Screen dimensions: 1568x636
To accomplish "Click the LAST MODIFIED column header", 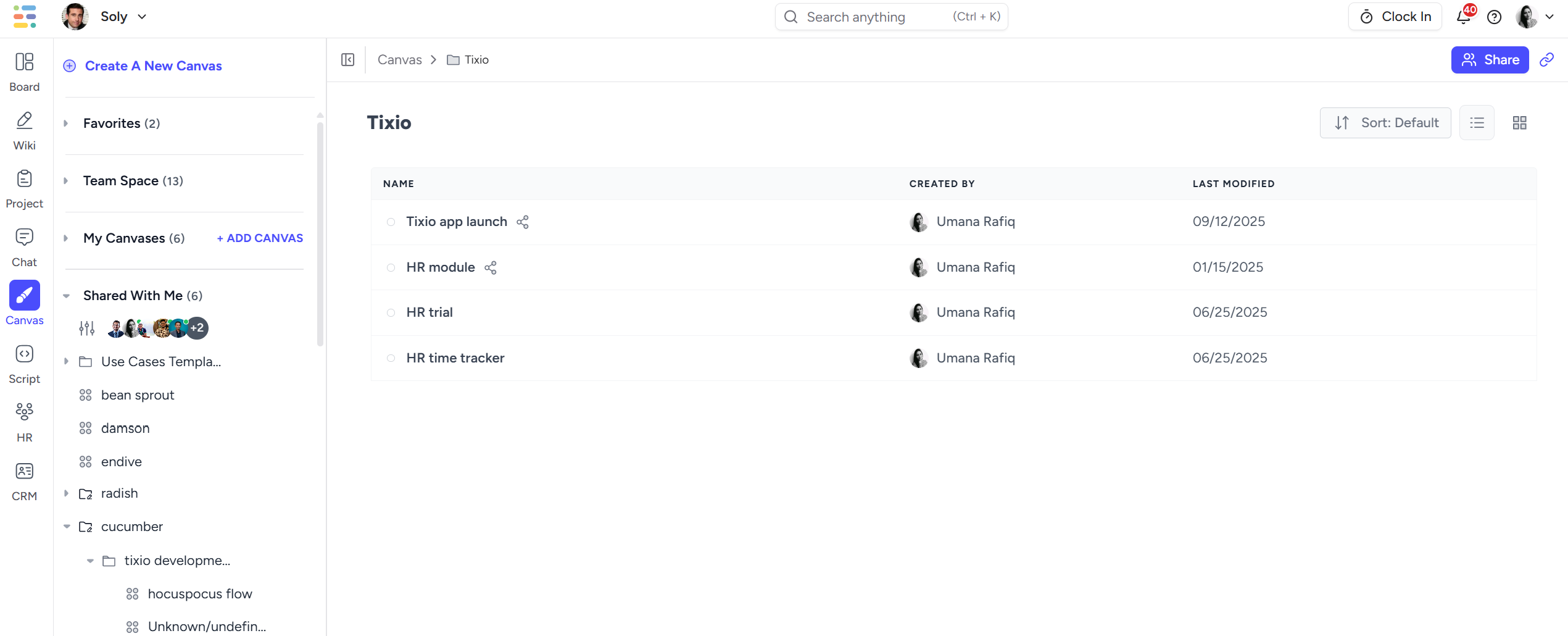I will tap(1234, 184).
